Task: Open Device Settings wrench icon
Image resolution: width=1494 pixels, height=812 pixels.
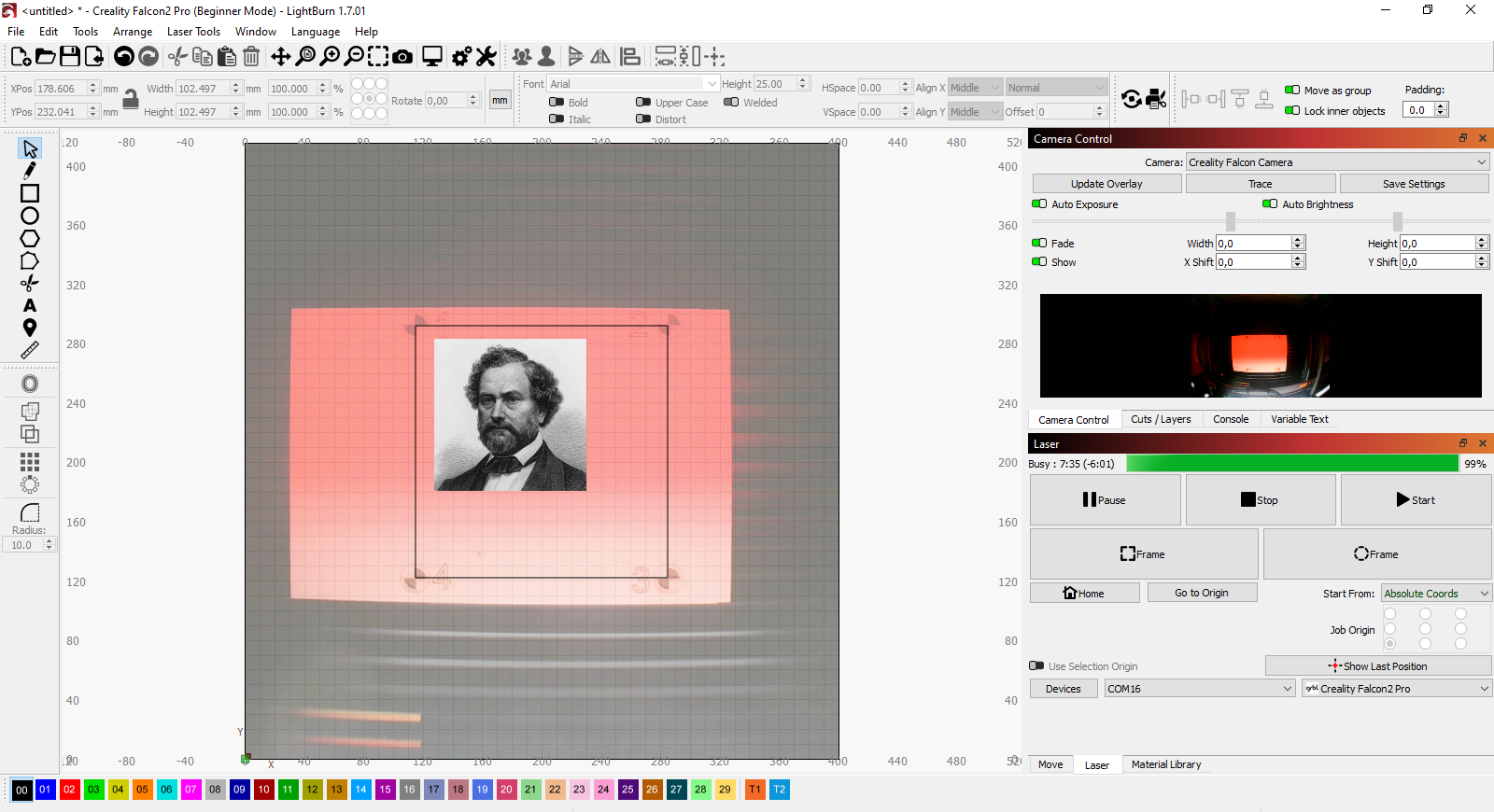Action: tap(486, 57)
